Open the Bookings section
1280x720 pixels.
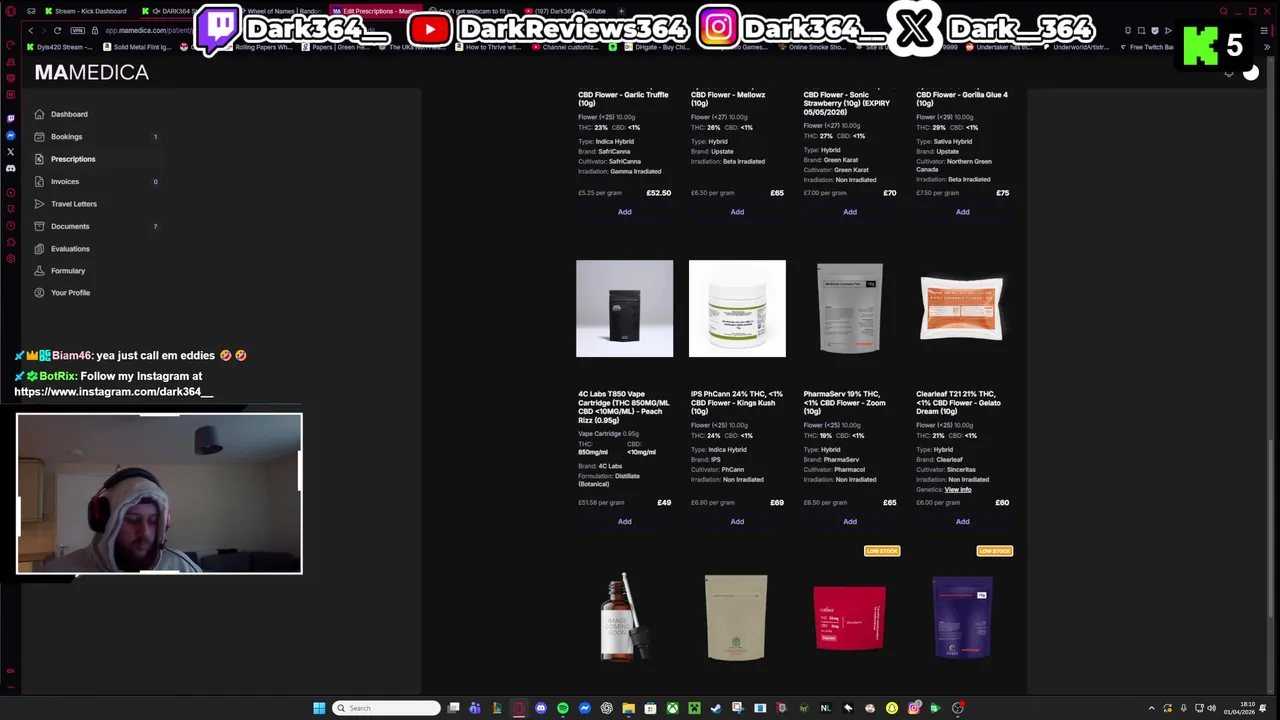66,136
